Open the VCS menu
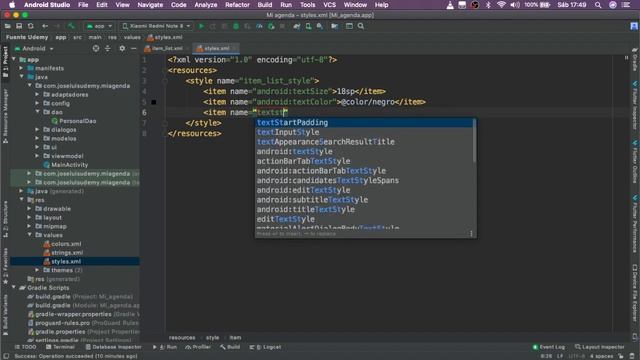This screenshot has width=640, height=360. click(329, 5)
